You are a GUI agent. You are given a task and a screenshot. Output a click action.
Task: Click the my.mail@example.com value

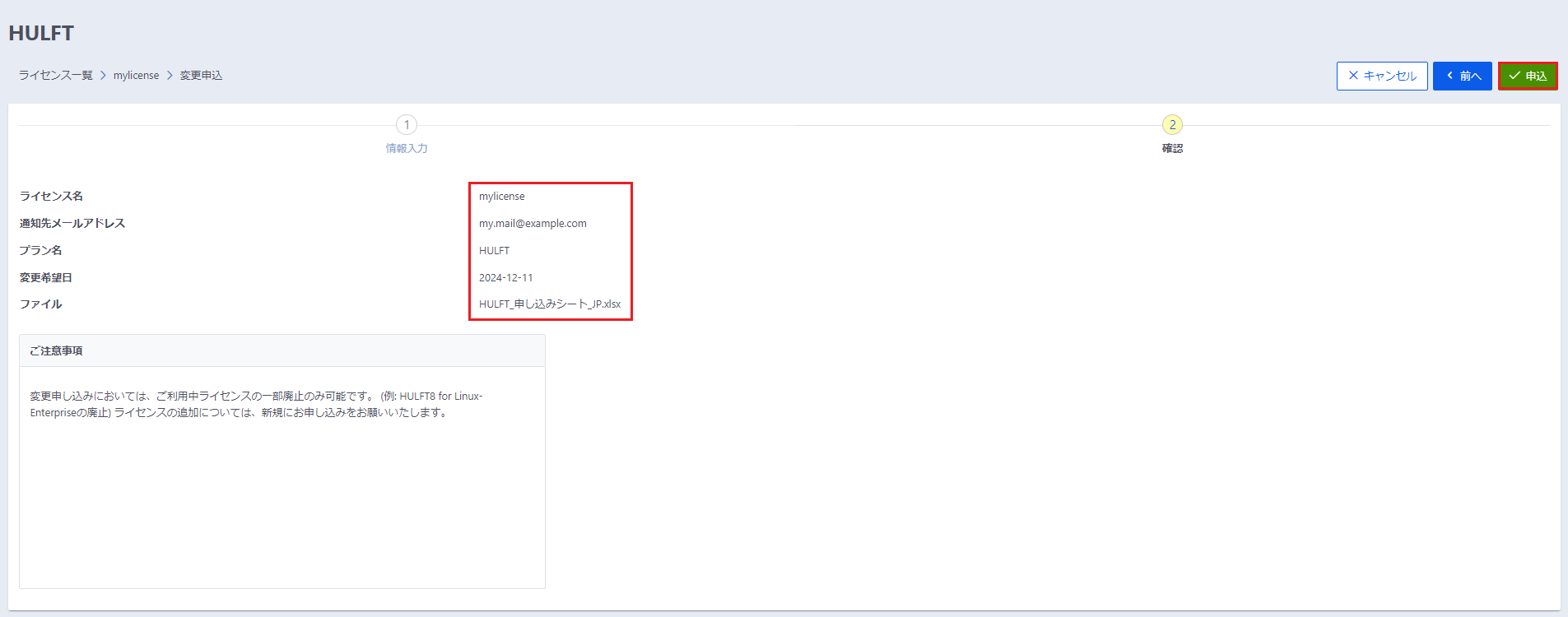point(533,224)
